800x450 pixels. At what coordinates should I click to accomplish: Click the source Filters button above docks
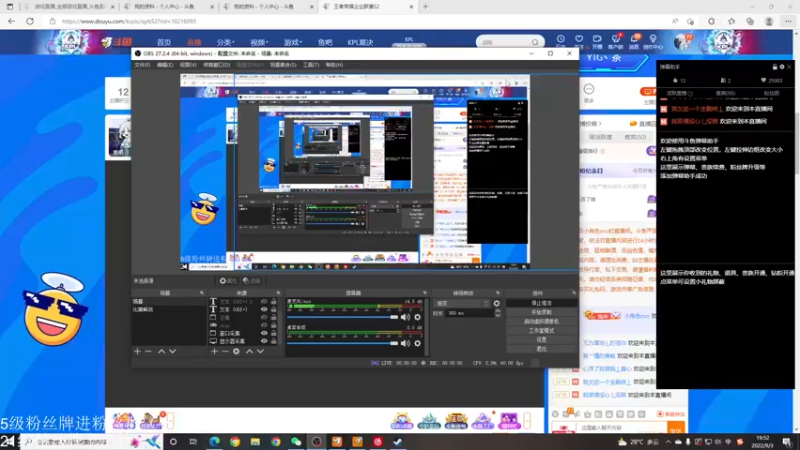(252, 281)
